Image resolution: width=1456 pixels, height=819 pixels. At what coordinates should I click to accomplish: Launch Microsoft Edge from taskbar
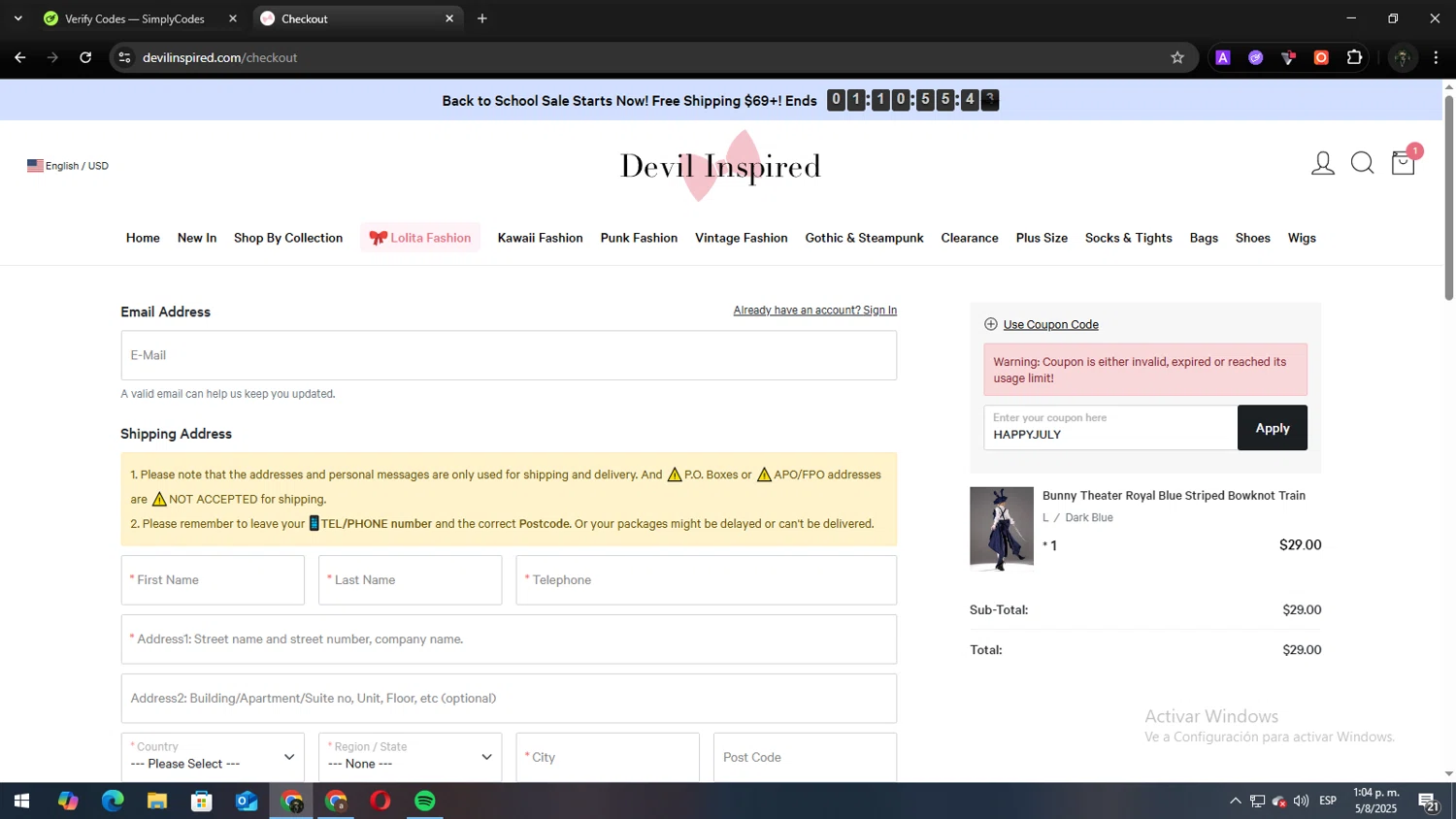(x=113, y=801)
